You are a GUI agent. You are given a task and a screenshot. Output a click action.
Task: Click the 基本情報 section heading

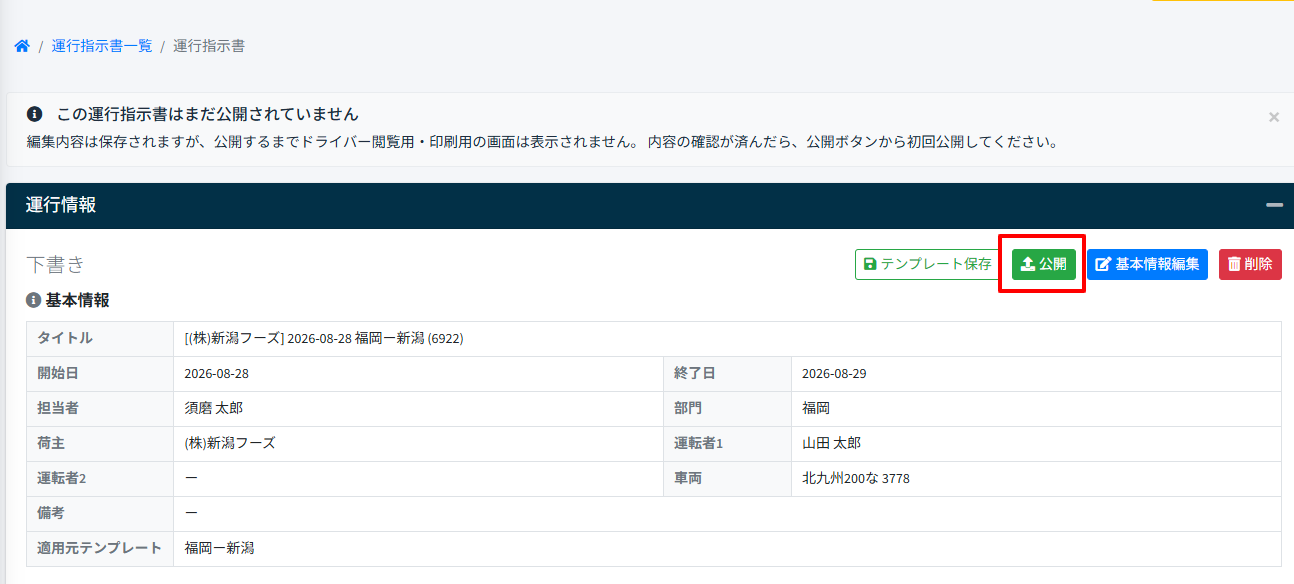(x=78, y=300)
